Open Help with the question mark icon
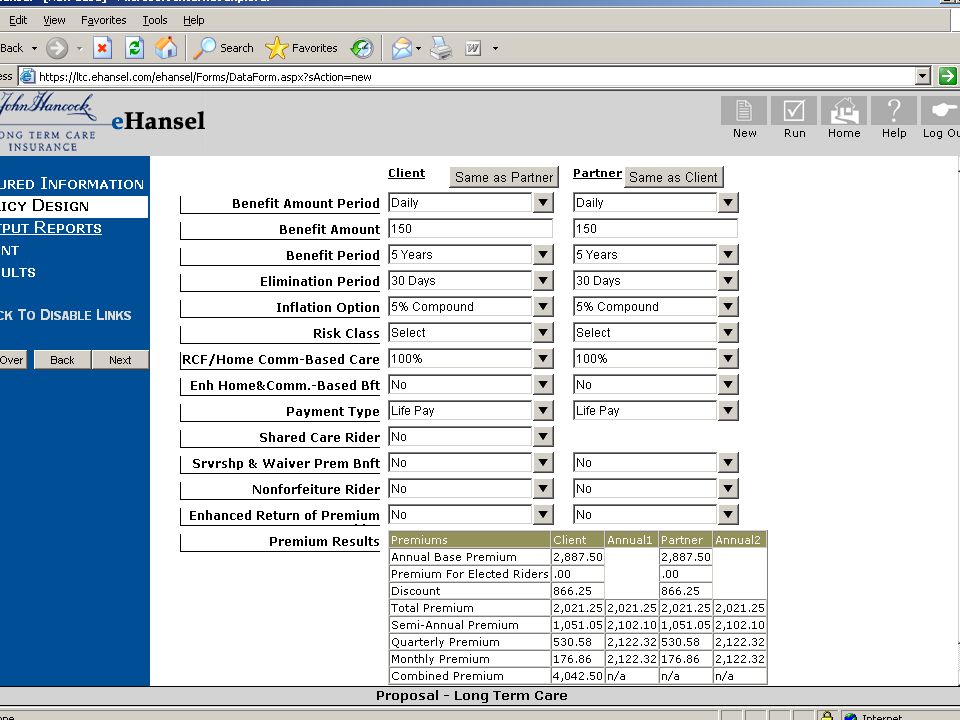Viewport: 960px width, 720px height. [894, 110]
